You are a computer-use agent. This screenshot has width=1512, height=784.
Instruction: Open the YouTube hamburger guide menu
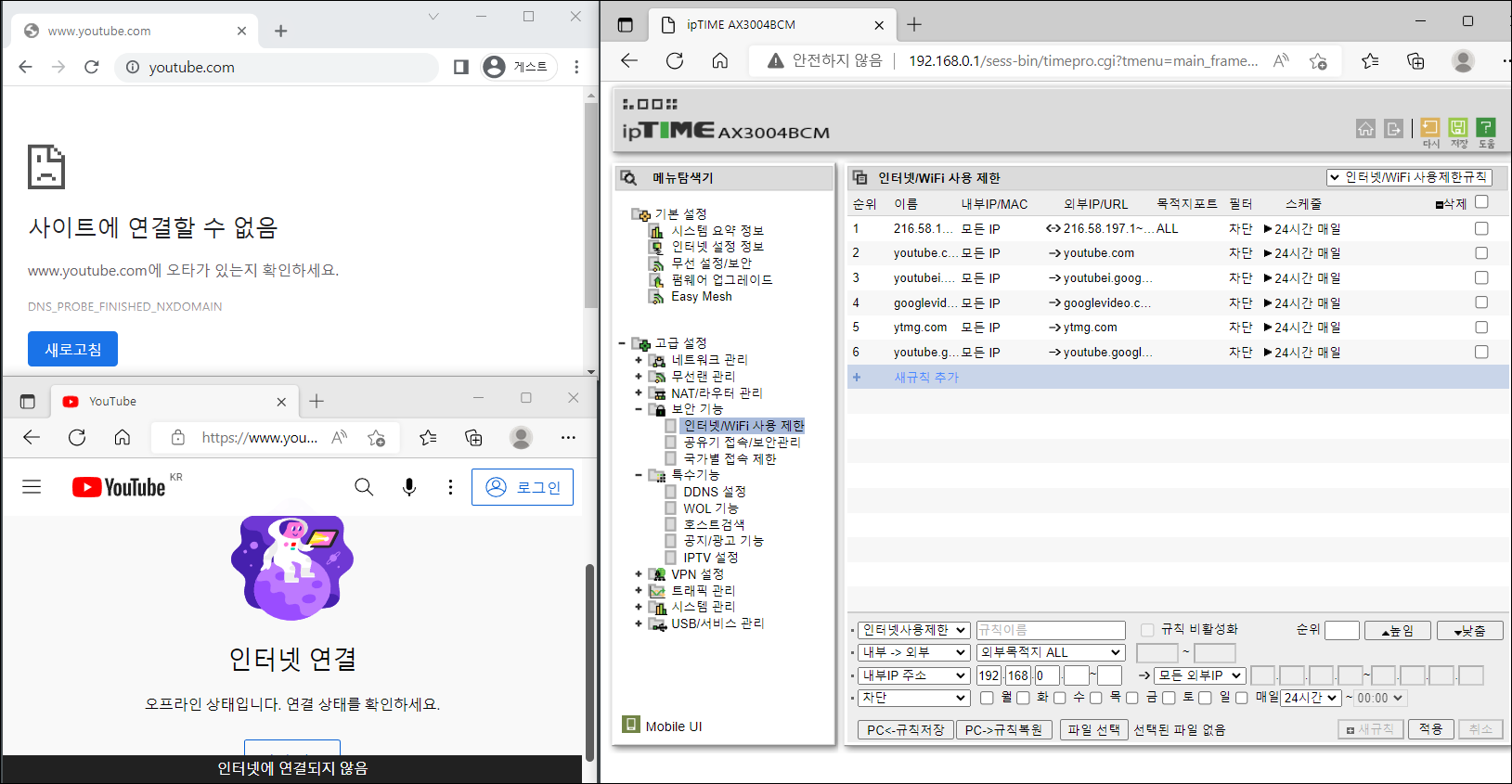pyautogui.click(x=32, y=487)
